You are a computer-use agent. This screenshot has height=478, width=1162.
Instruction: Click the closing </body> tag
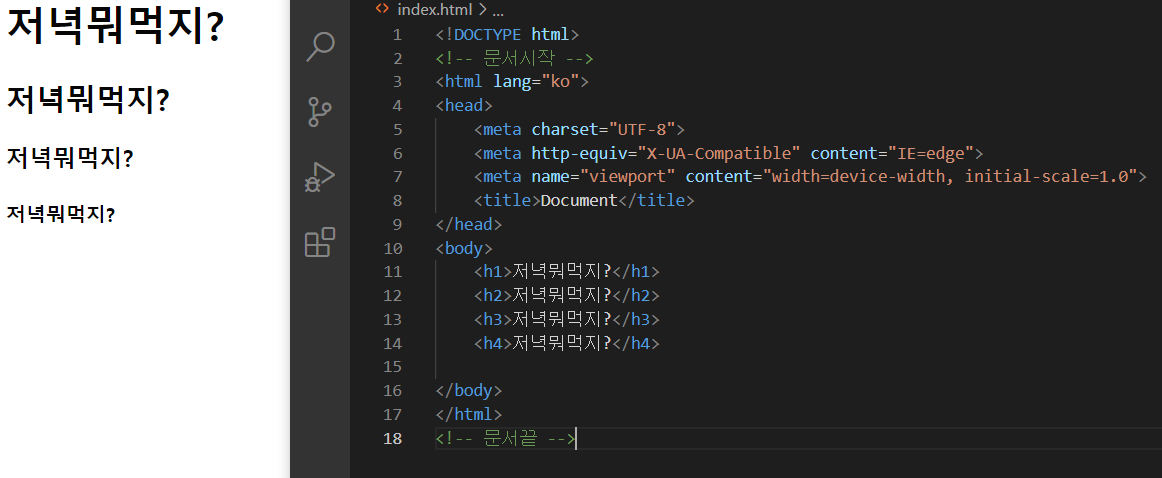(x=469, y=391)
